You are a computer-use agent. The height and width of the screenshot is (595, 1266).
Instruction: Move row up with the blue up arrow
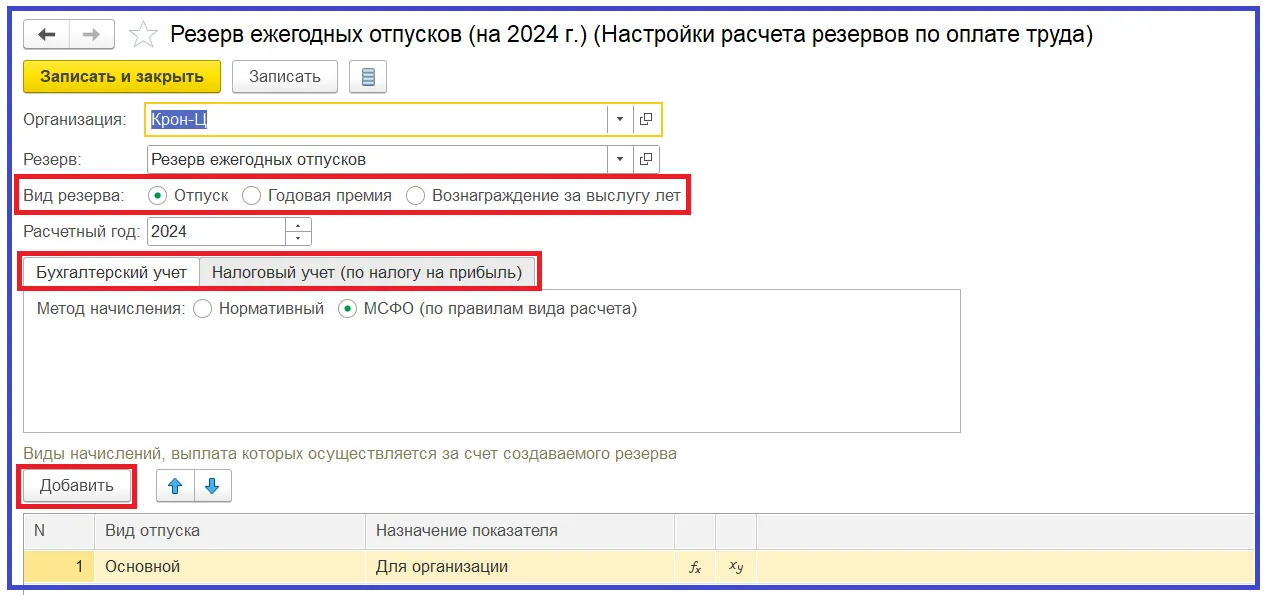[x=176, y=486]
